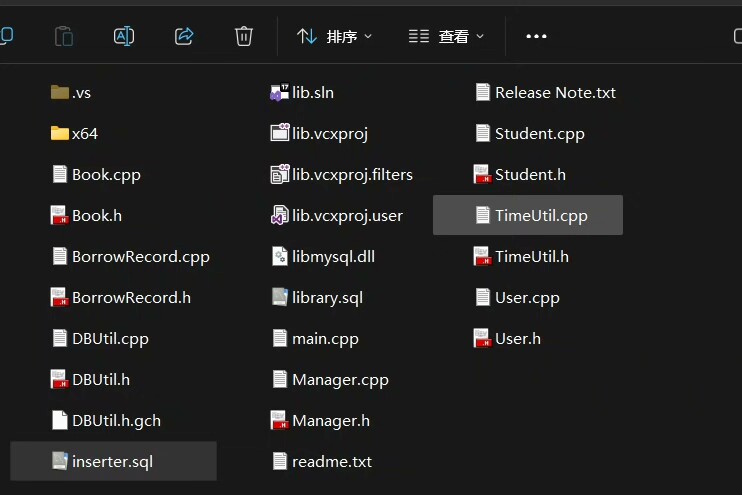The height and width of the screenshot is (495, 742).
Task: Click the Paste clipboard icon
Action: coord(63,36)
